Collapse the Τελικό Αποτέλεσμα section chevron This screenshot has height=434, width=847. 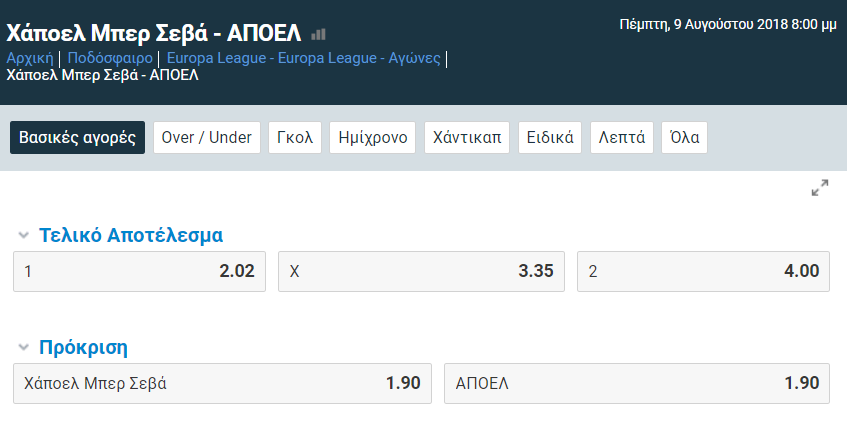23,235
